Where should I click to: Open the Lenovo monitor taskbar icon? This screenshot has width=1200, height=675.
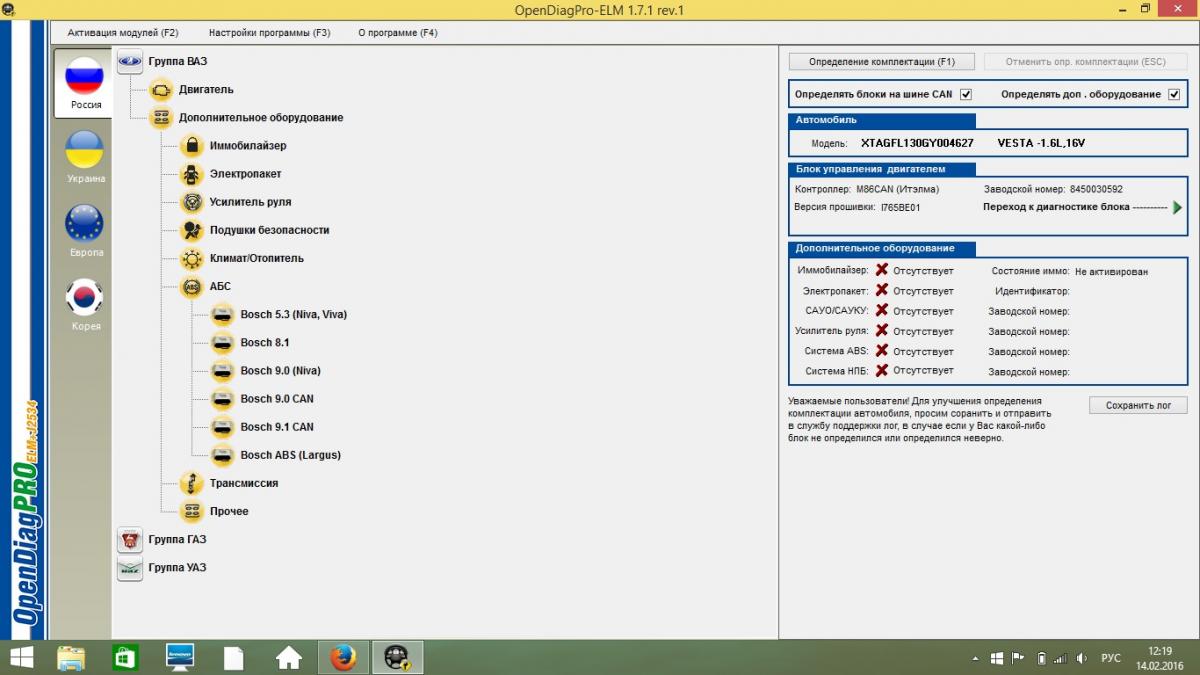180,657
